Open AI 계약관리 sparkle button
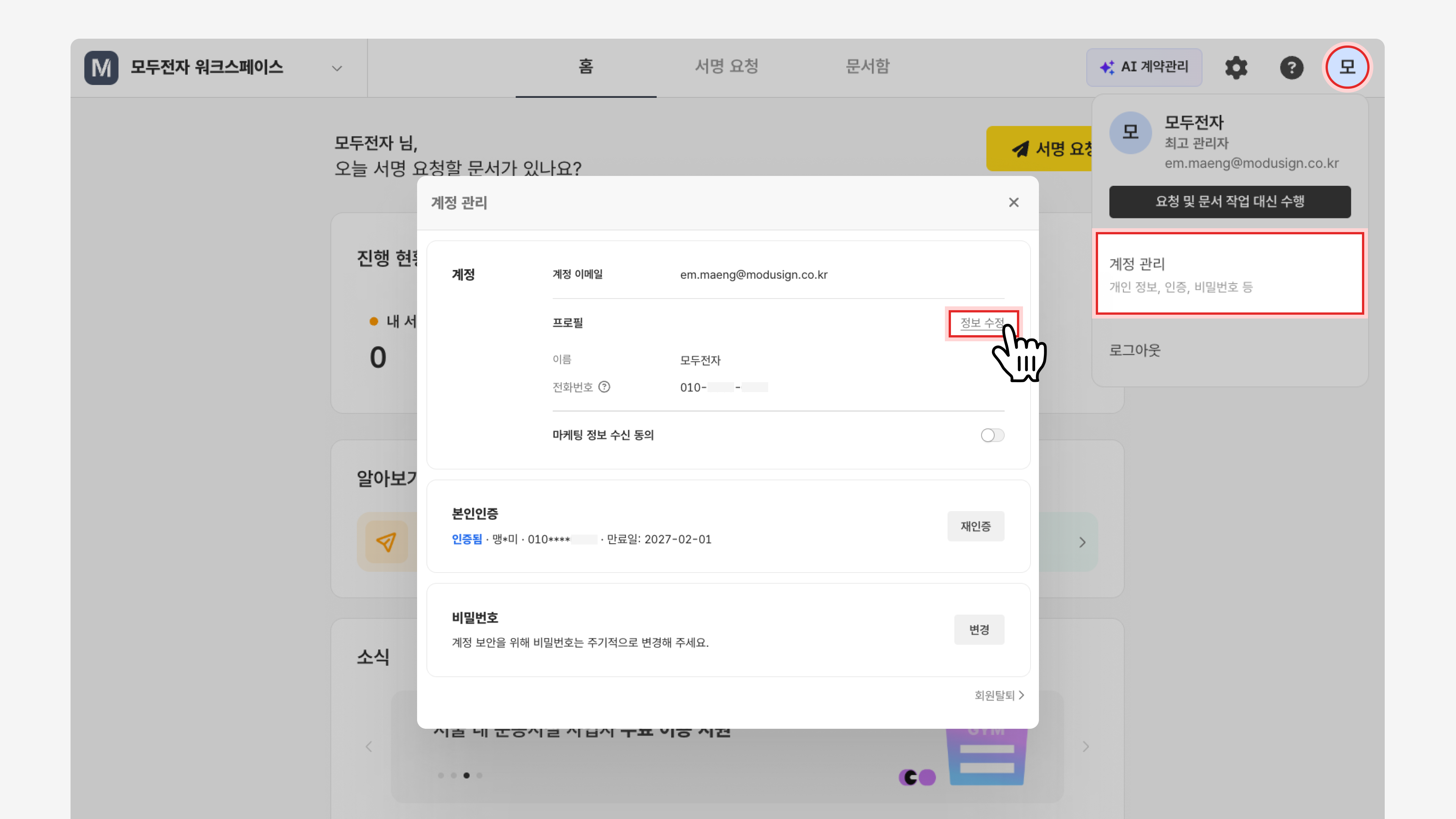Screen dimensions: 1456x819 [x=1144, y=67]
